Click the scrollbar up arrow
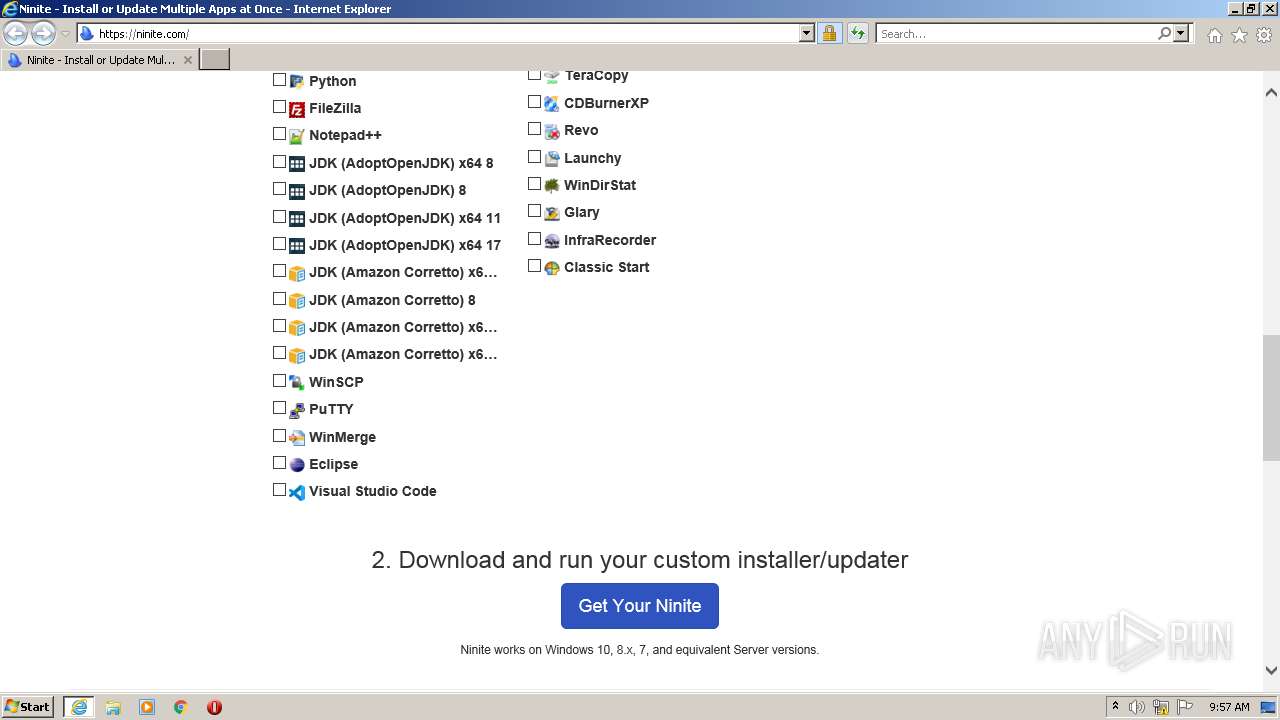The width and height of the screenshot is (1280, 720). [1271, 92]
